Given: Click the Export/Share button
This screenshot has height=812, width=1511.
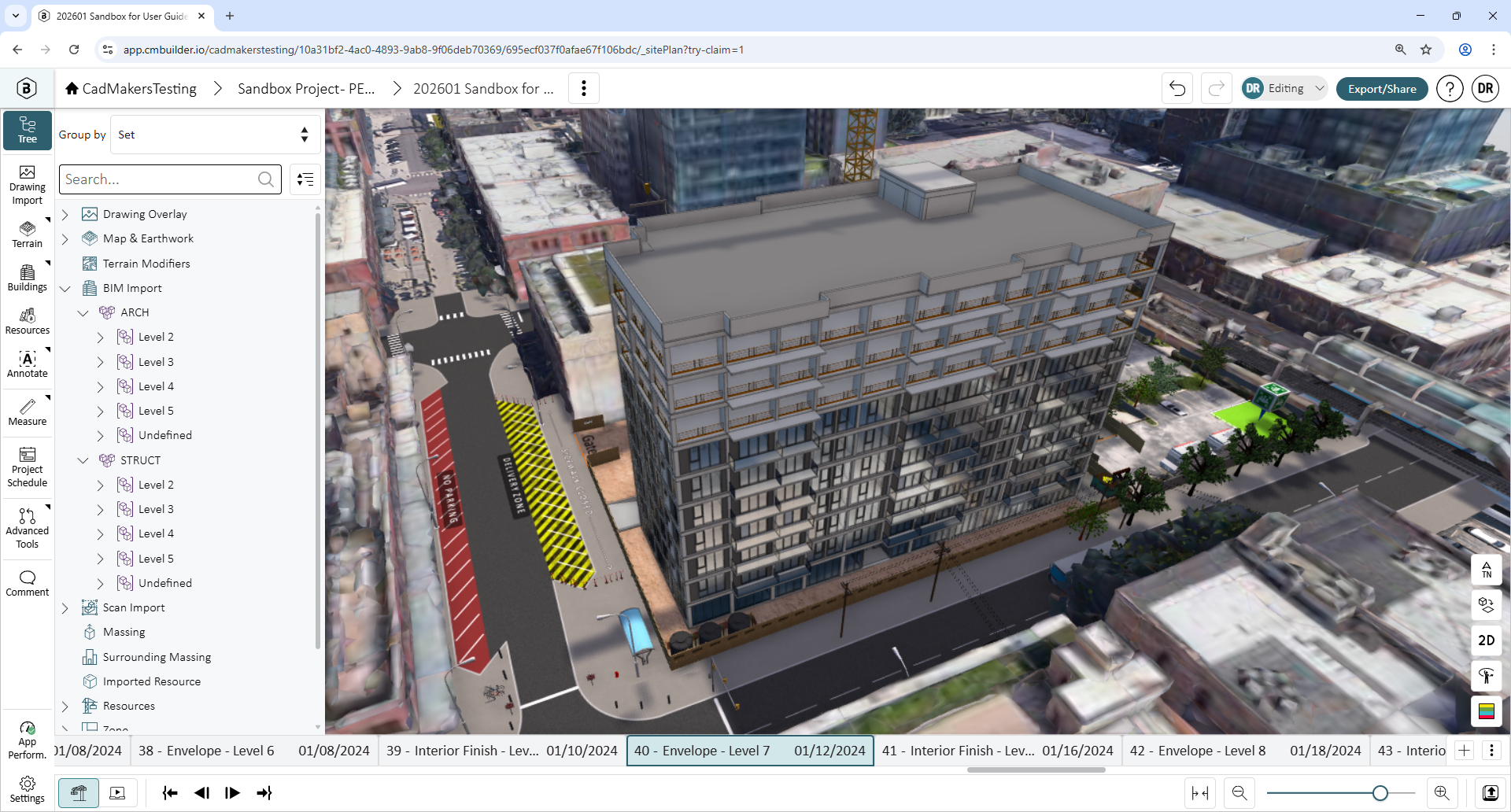Looking at the screenshot, I should 1382,88.
